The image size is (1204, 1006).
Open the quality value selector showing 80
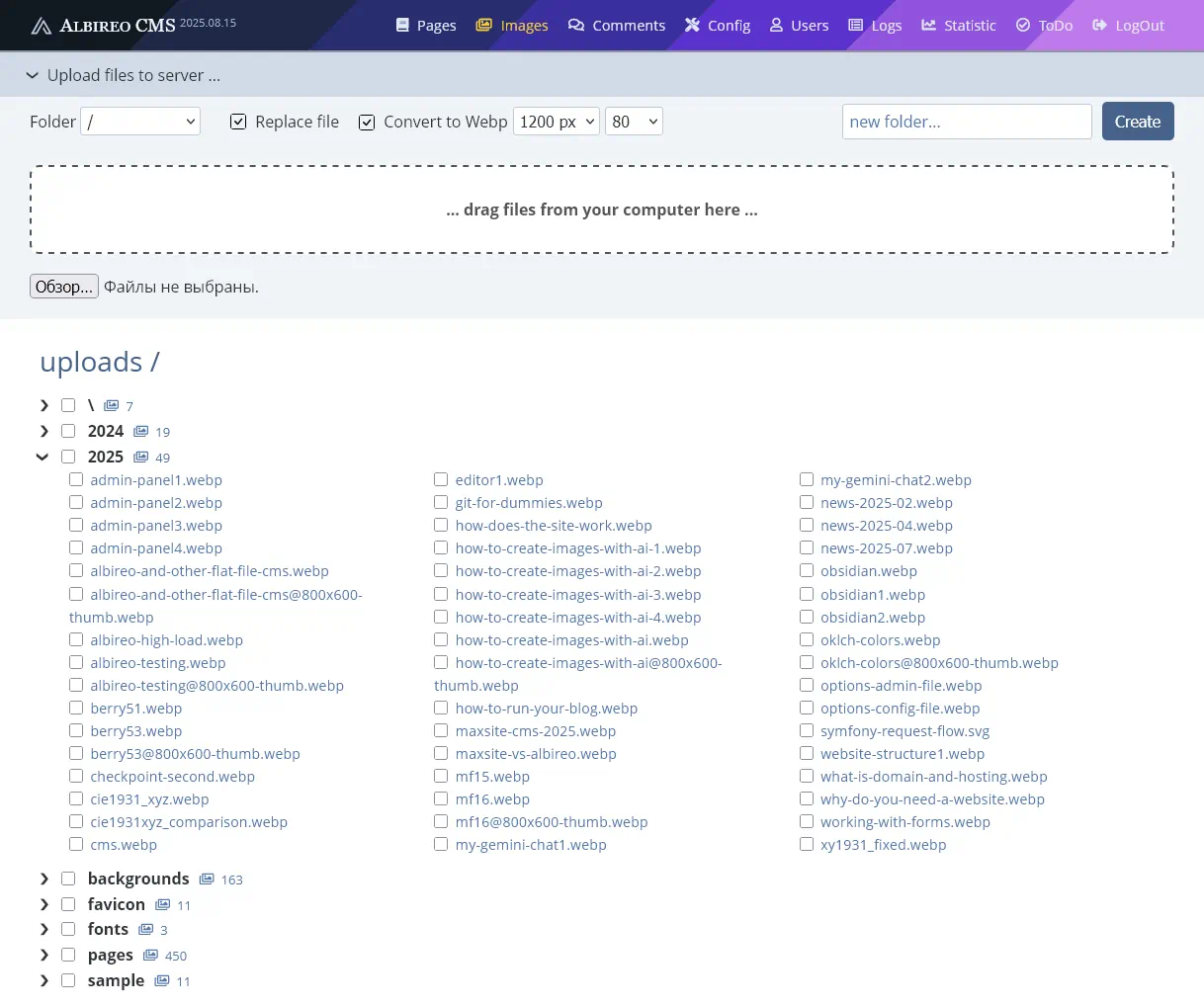click(x=634, y=121)
